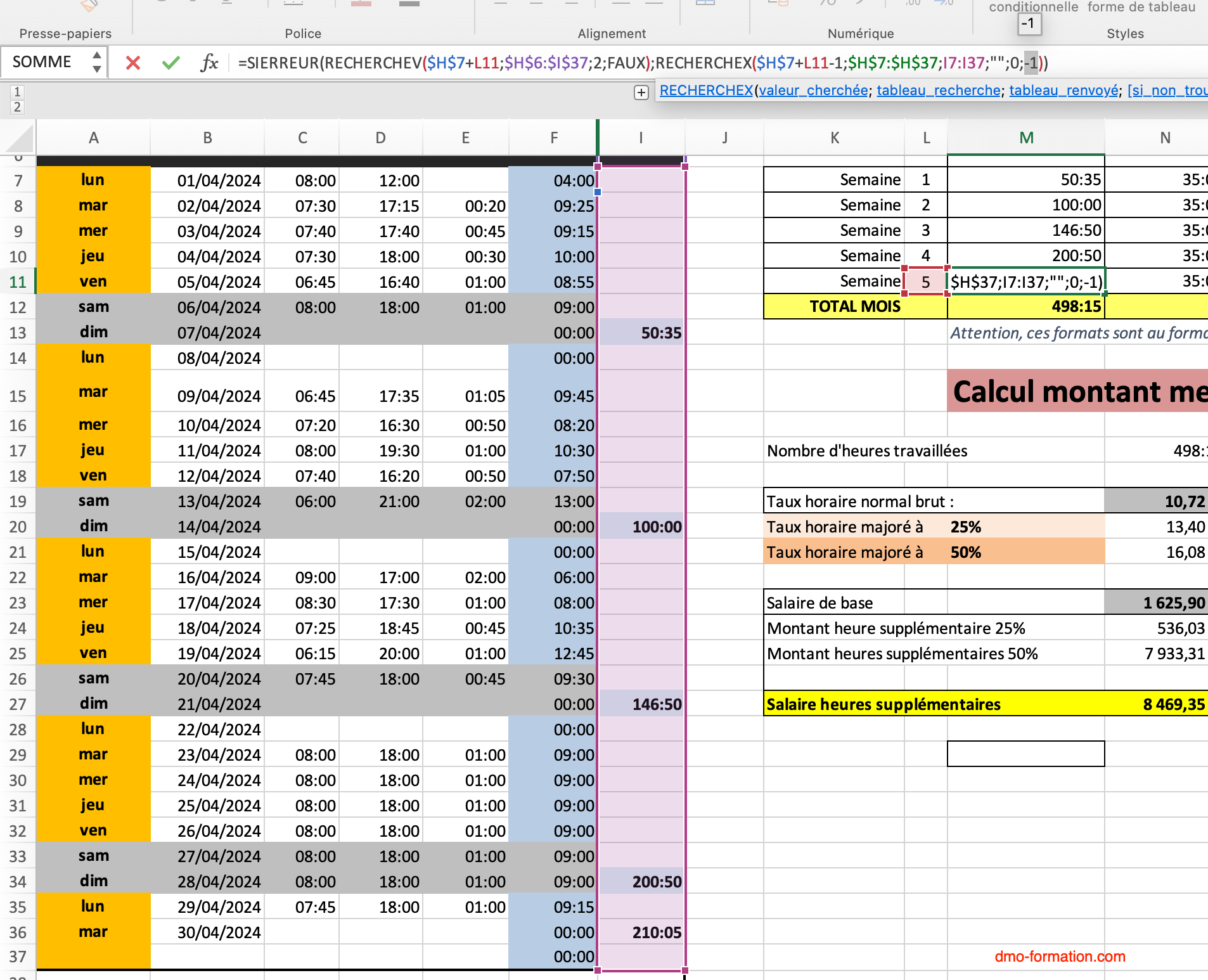Click the Insert Function fx icon

[209, 63]
